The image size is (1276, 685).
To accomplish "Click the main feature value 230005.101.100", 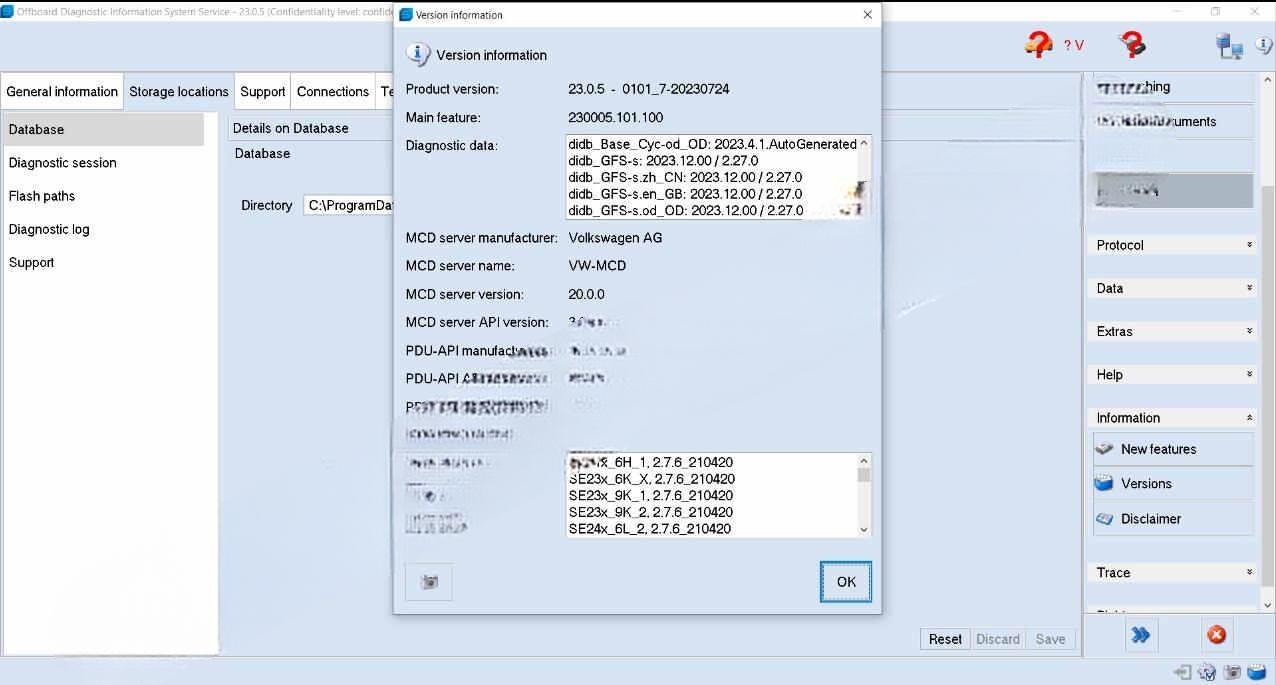I will [x=615, y=118].
